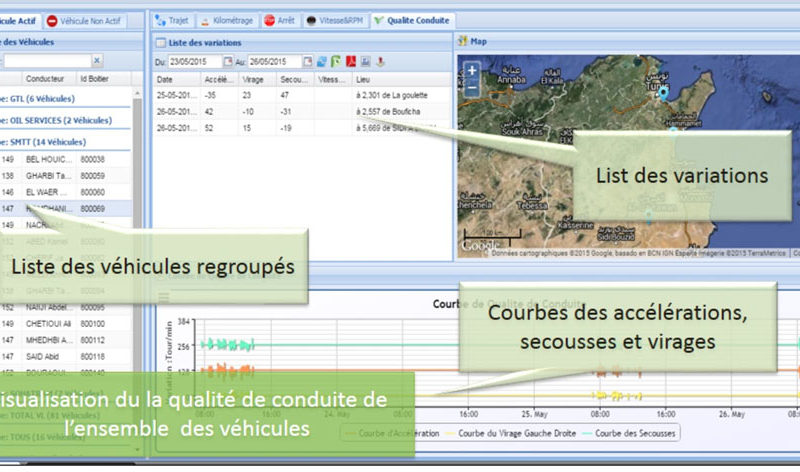This screenshot has height=472, width=800.
Task: Click the image export icon in toolbar
Action: point(366,61)
